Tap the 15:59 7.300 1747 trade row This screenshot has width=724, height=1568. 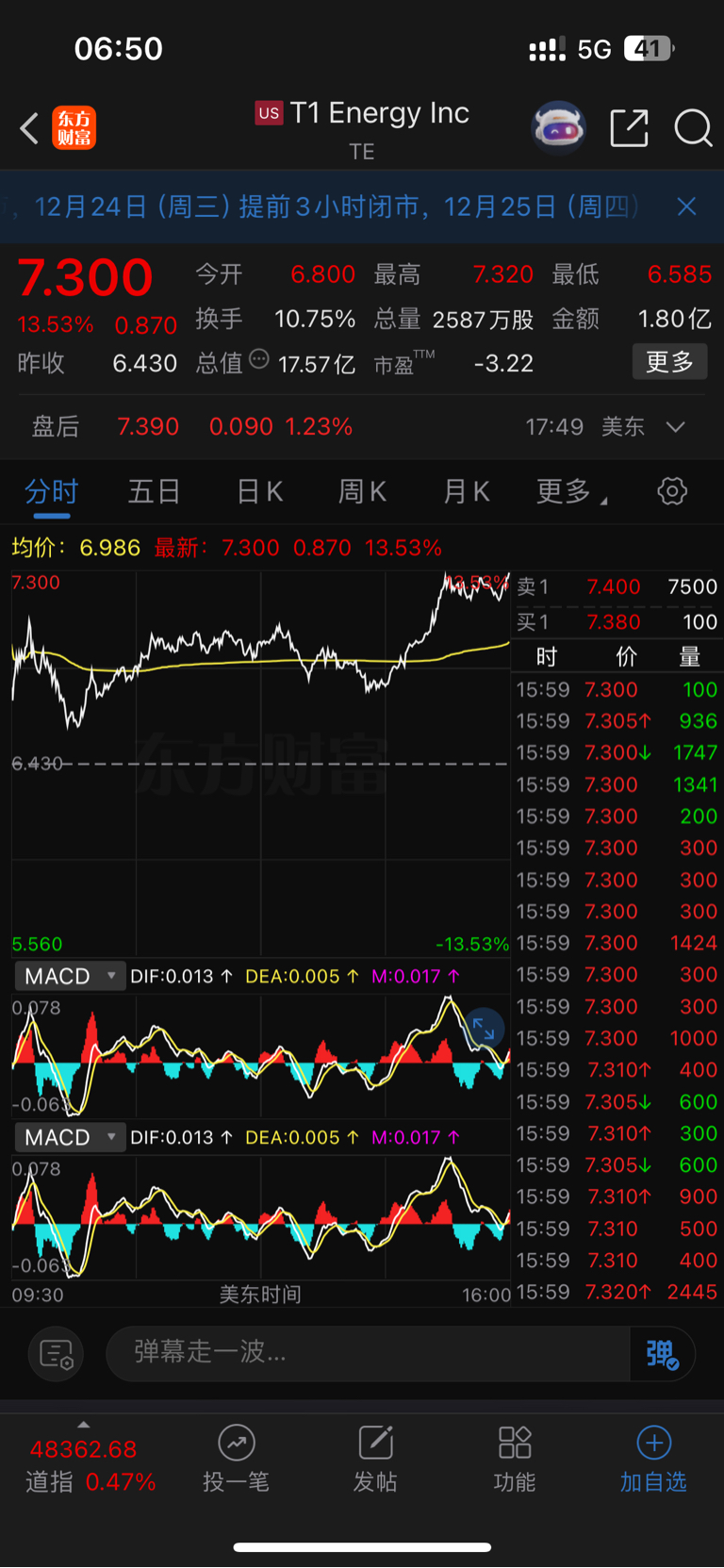[x=617, y=753]
